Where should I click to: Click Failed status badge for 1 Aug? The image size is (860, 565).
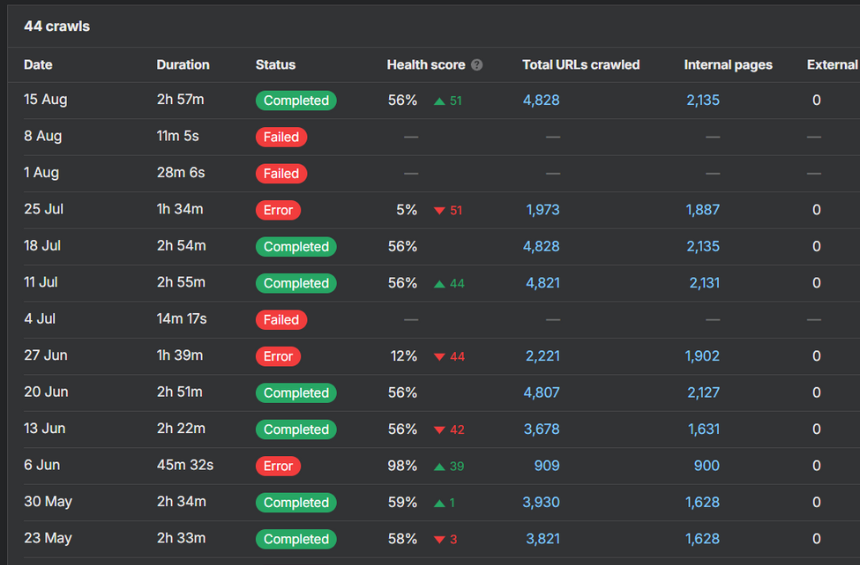pos(281,173)
